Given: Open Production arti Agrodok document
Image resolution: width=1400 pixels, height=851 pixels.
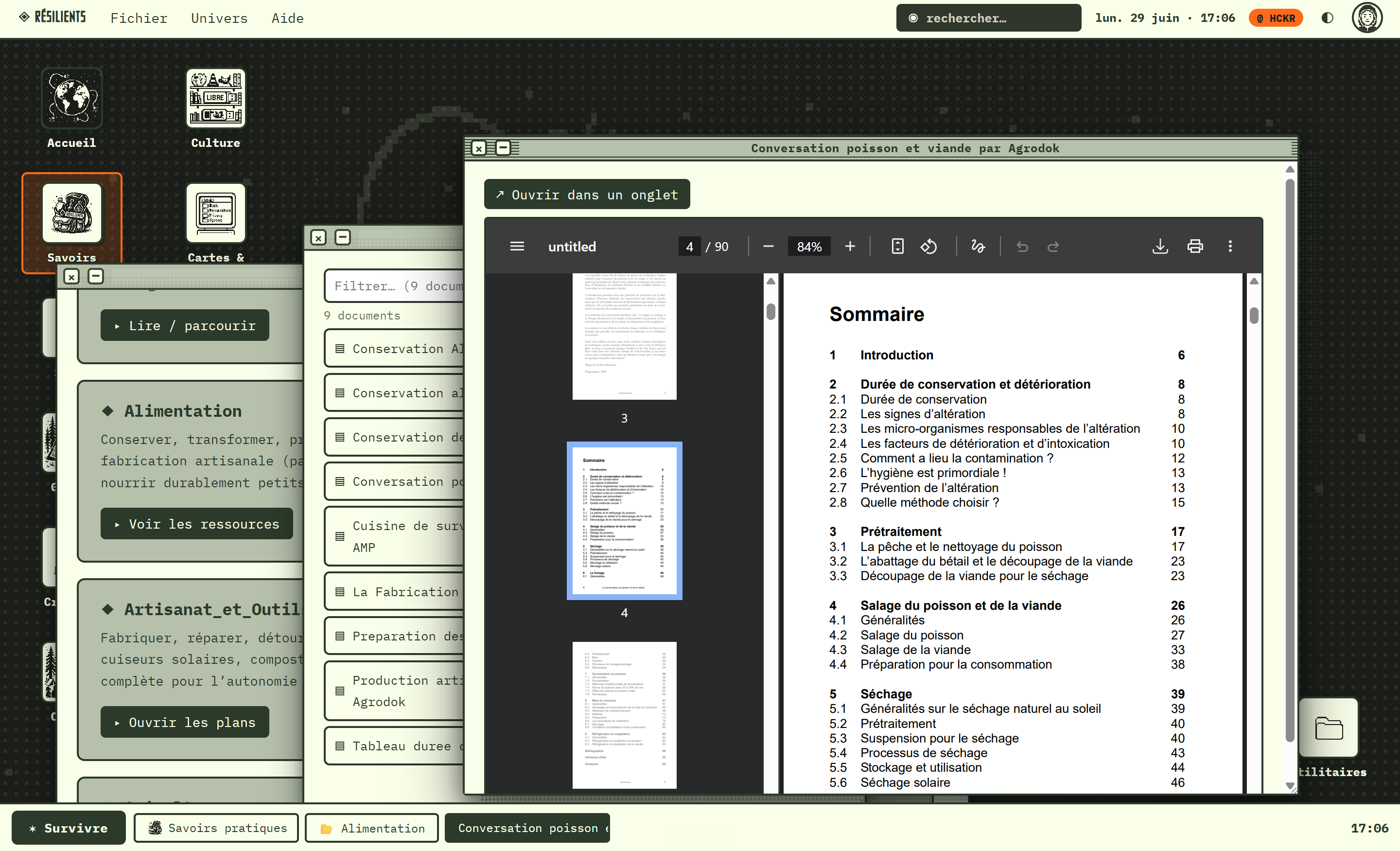Looking at the screenshot, I should coord(394,691).
